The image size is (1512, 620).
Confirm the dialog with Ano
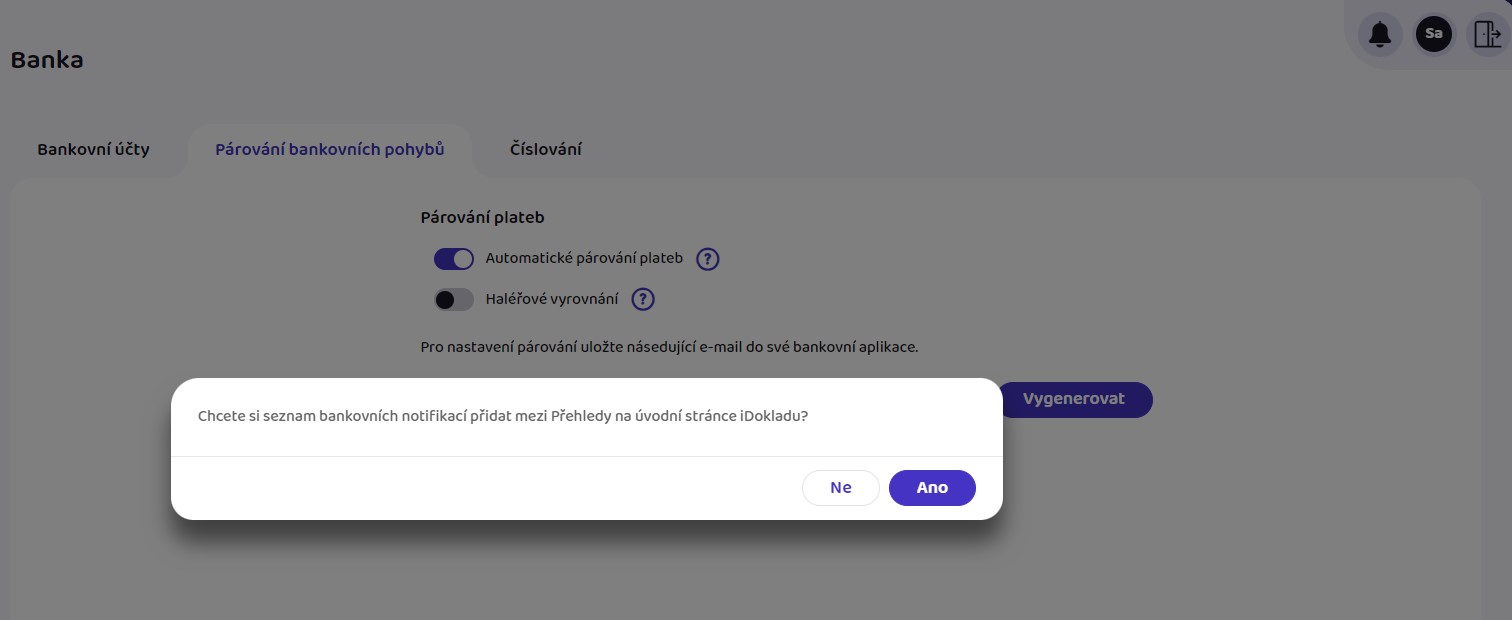click(932, 488)
